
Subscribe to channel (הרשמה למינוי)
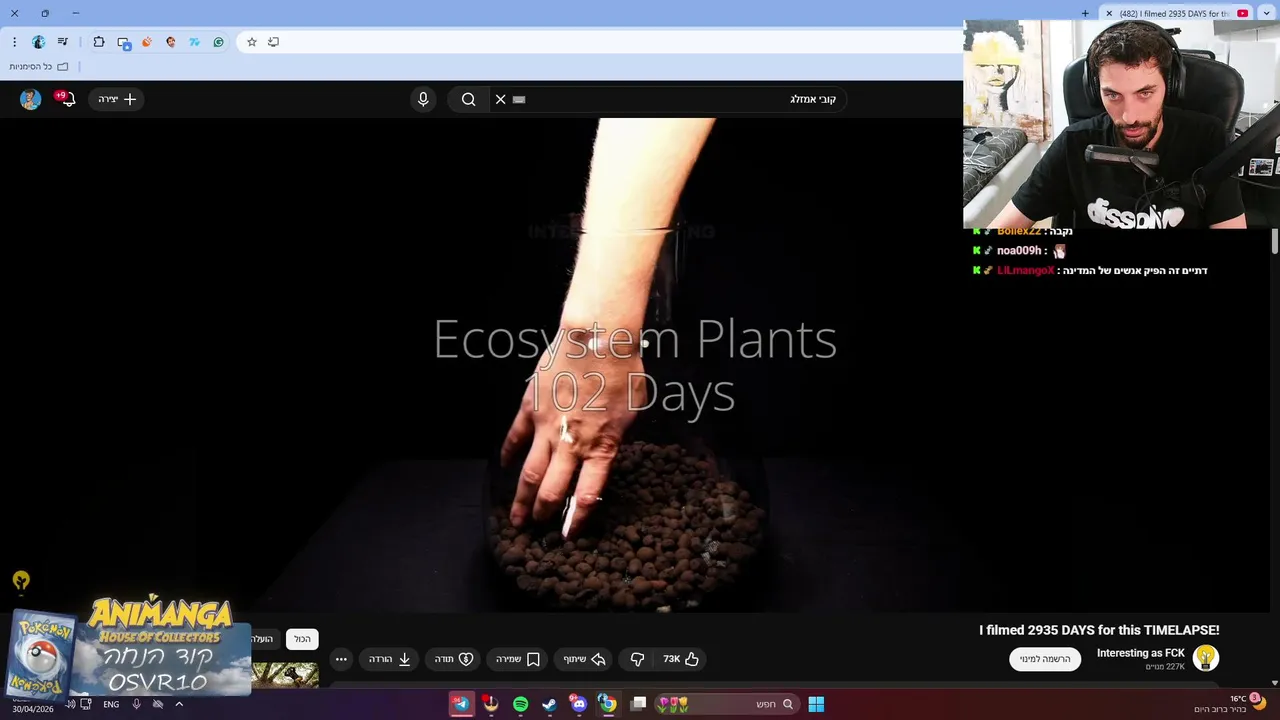(1045, 659)
